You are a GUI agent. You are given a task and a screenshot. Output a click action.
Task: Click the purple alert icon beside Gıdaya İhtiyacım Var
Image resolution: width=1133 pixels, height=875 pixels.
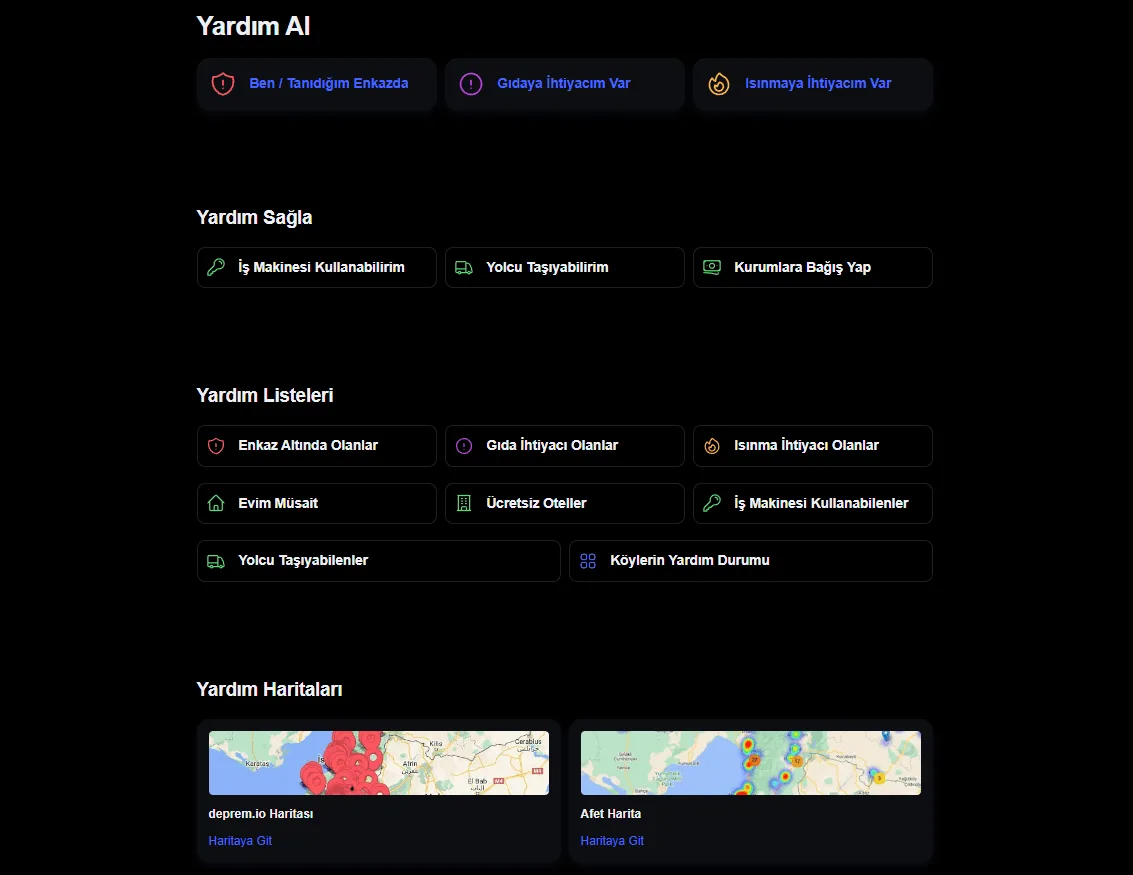470,84
